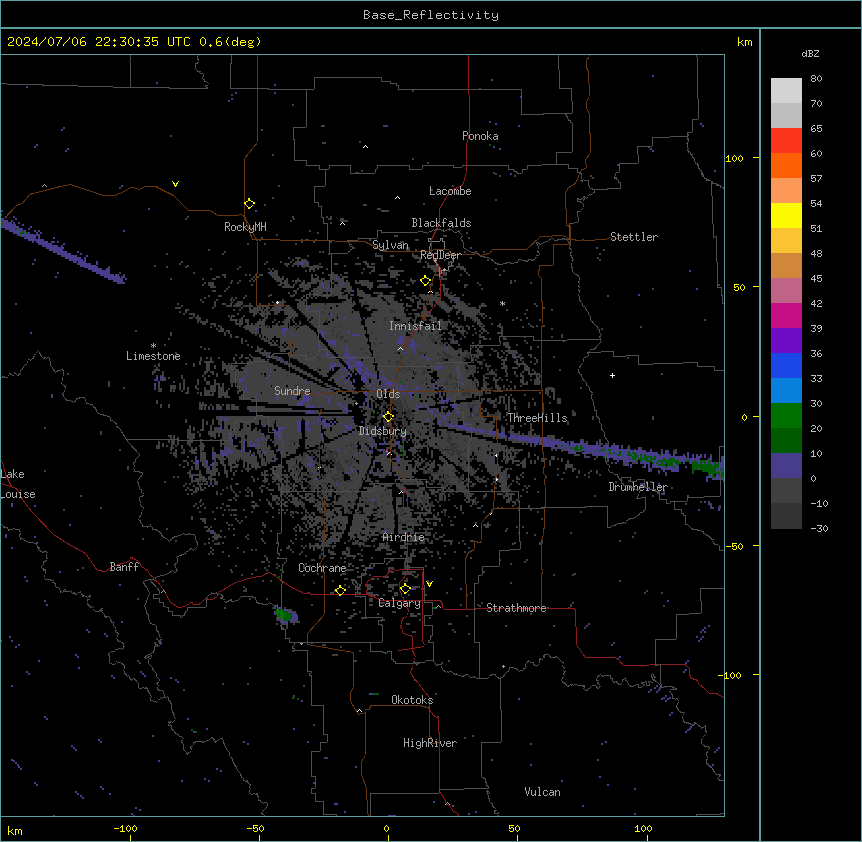The height and width of the screenshot is (842, 862).
Task: Click the white plus marker west of Drumheller
Action: pyautogui.click(x=612, y=375)
